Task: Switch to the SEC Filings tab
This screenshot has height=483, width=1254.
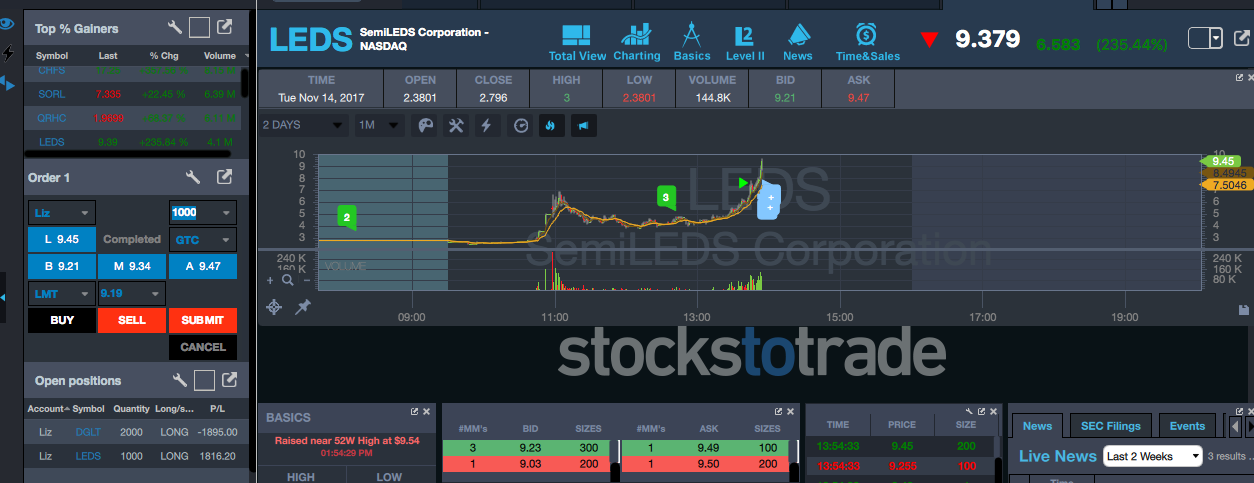Action: [1110, 426]
